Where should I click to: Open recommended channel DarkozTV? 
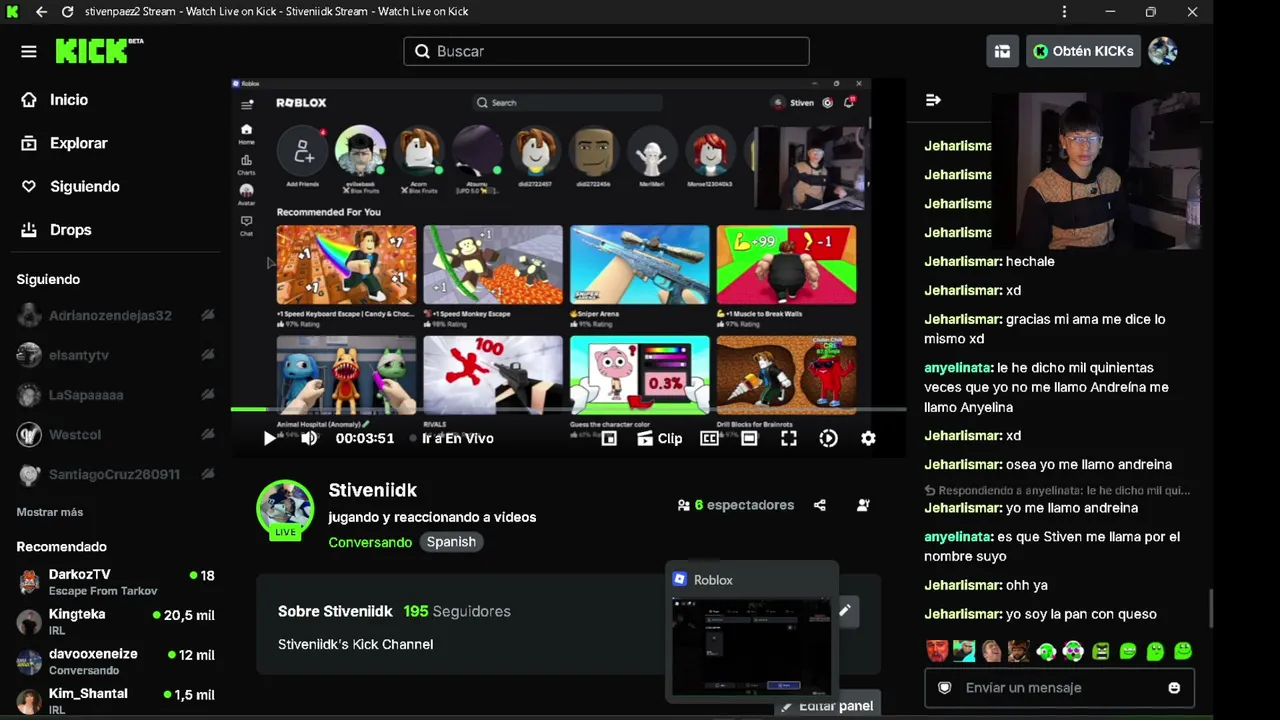116,581
